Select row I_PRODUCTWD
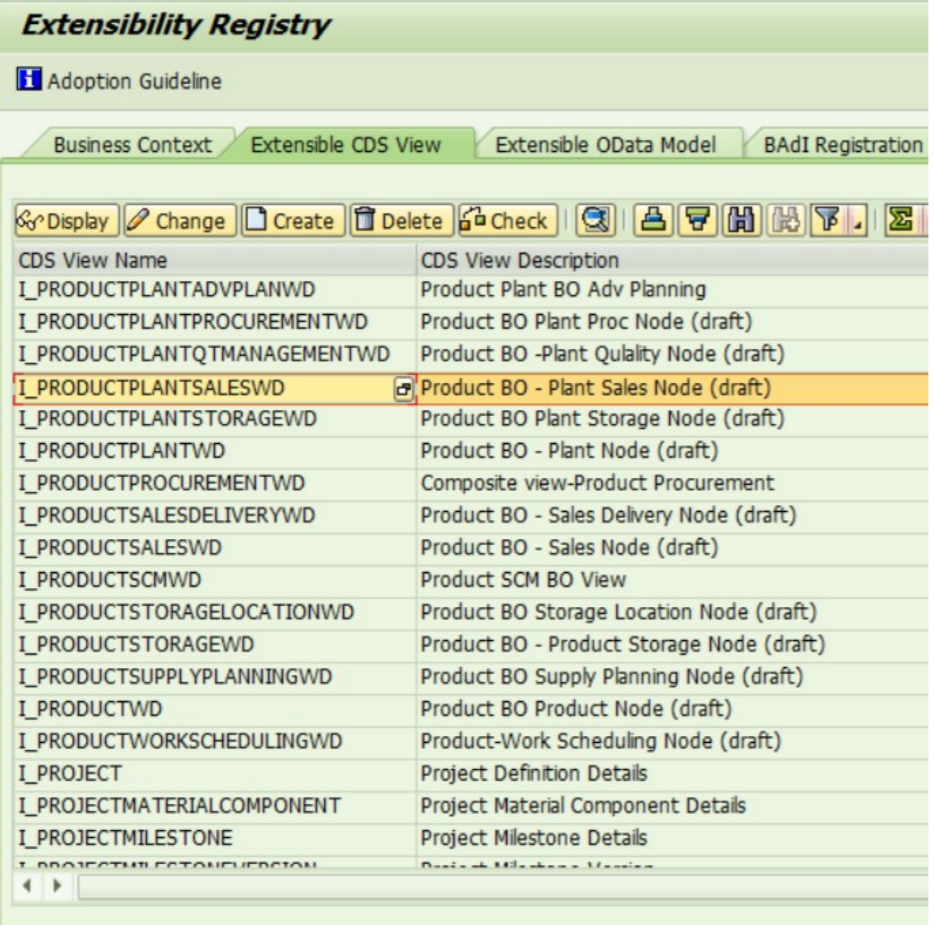Screen dimensions: 934x926 coord(214,709)
